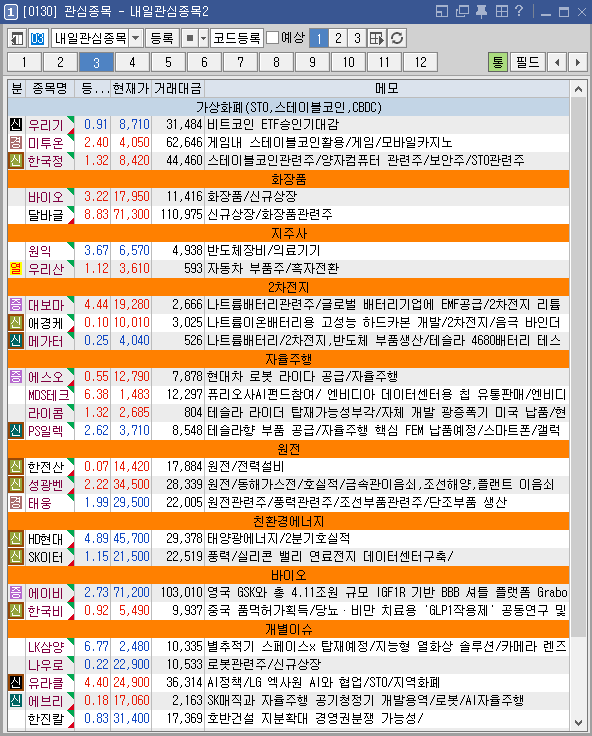Click the 종목명 column header
The width and height of the screenshot is (592, 736).
tap(50, 88)
